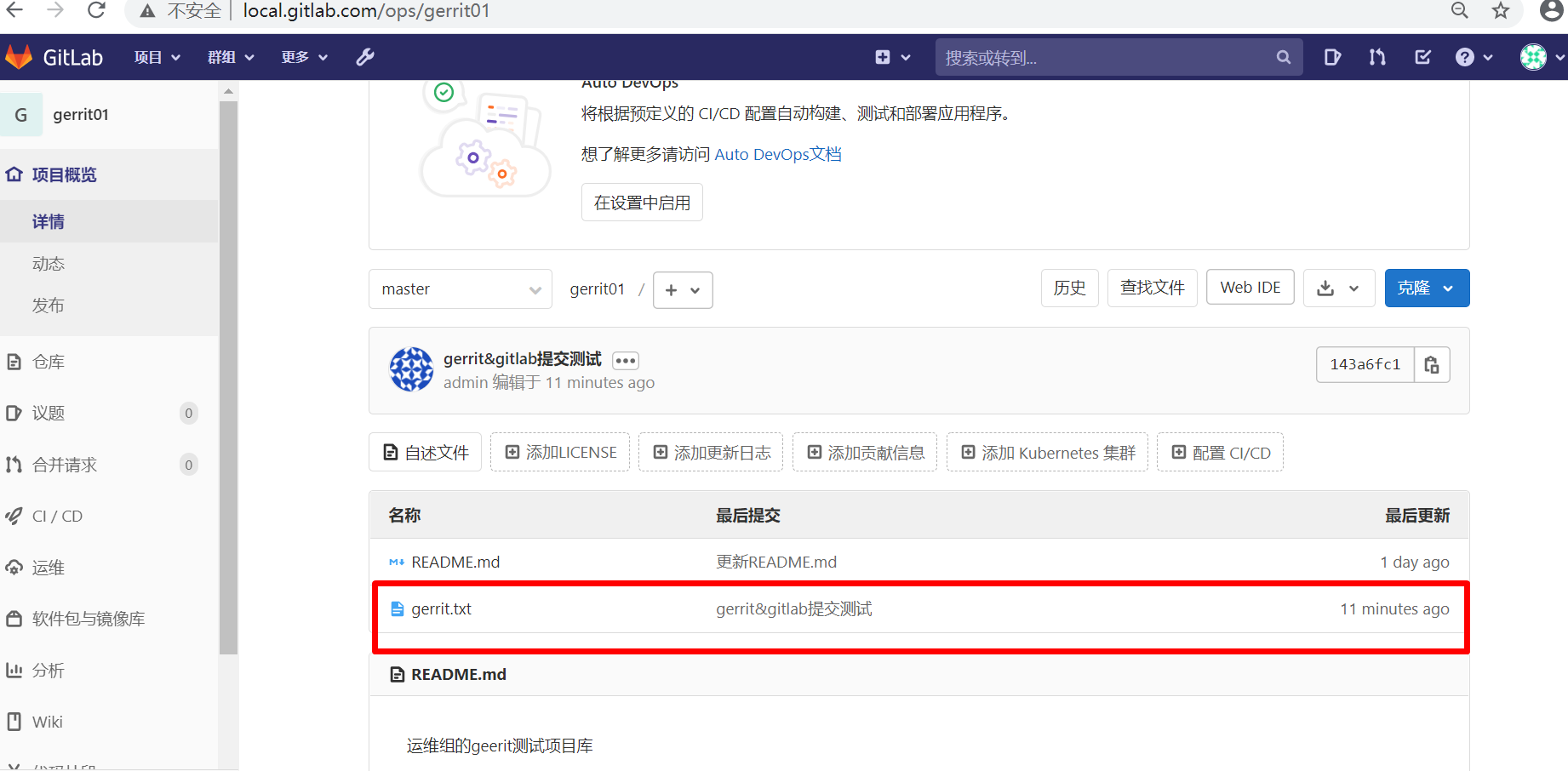The image size is (1568, 771).
Task: Open merge requests icon in top navbar
Action: point(1377,57)
